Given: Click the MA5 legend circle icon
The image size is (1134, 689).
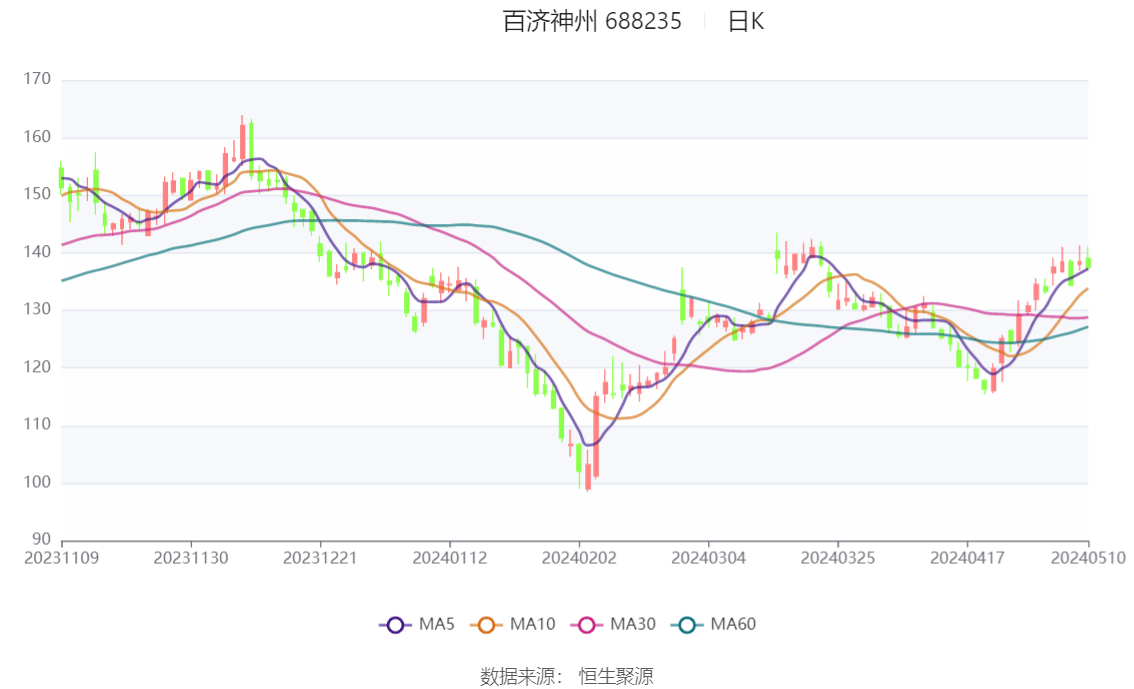Looking at the screenshot, I should click(x=397, y=624).
